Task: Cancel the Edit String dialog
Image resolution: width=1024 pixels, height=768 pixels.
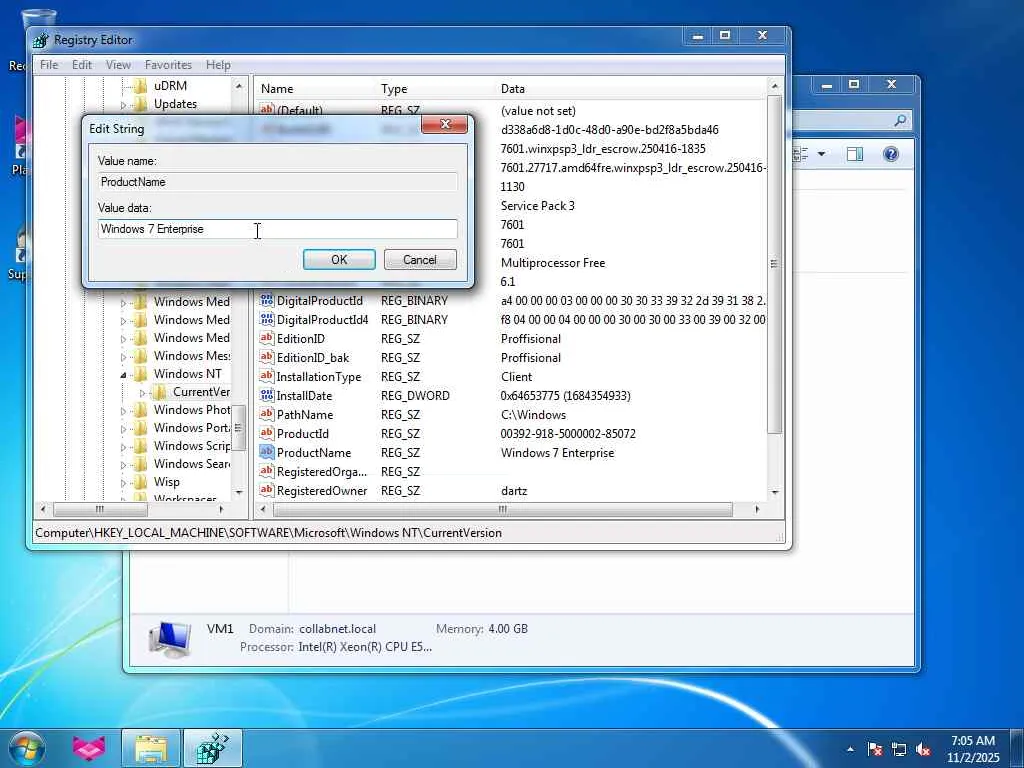Action: point(420,259)
